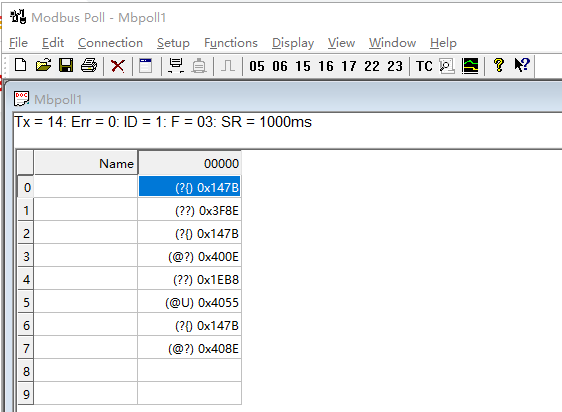Click the empty value cell in row 9
This screenshot has height=412, width=562.
coord(190,394)
